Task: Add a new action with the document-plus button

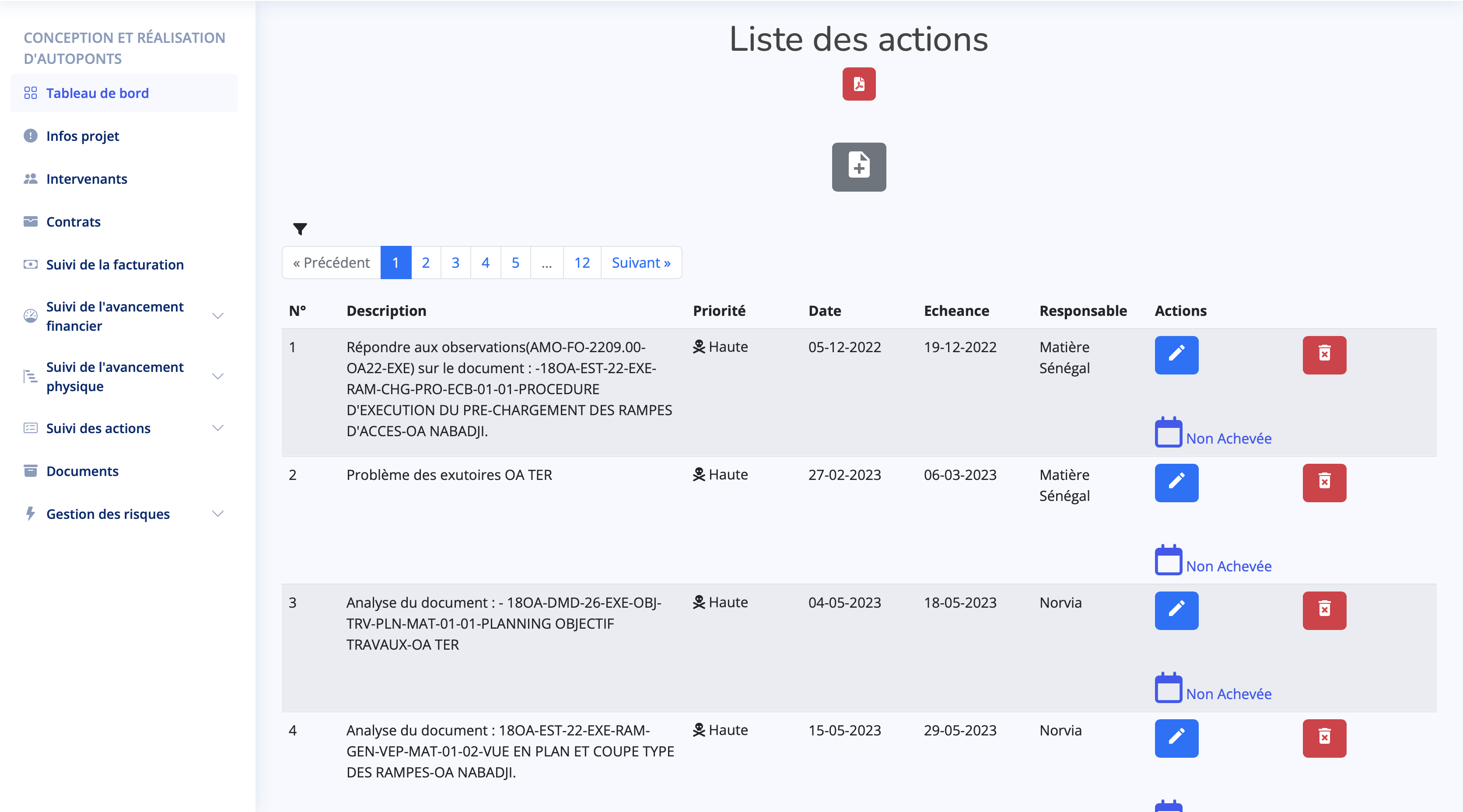Action: [x=859, y=167]
